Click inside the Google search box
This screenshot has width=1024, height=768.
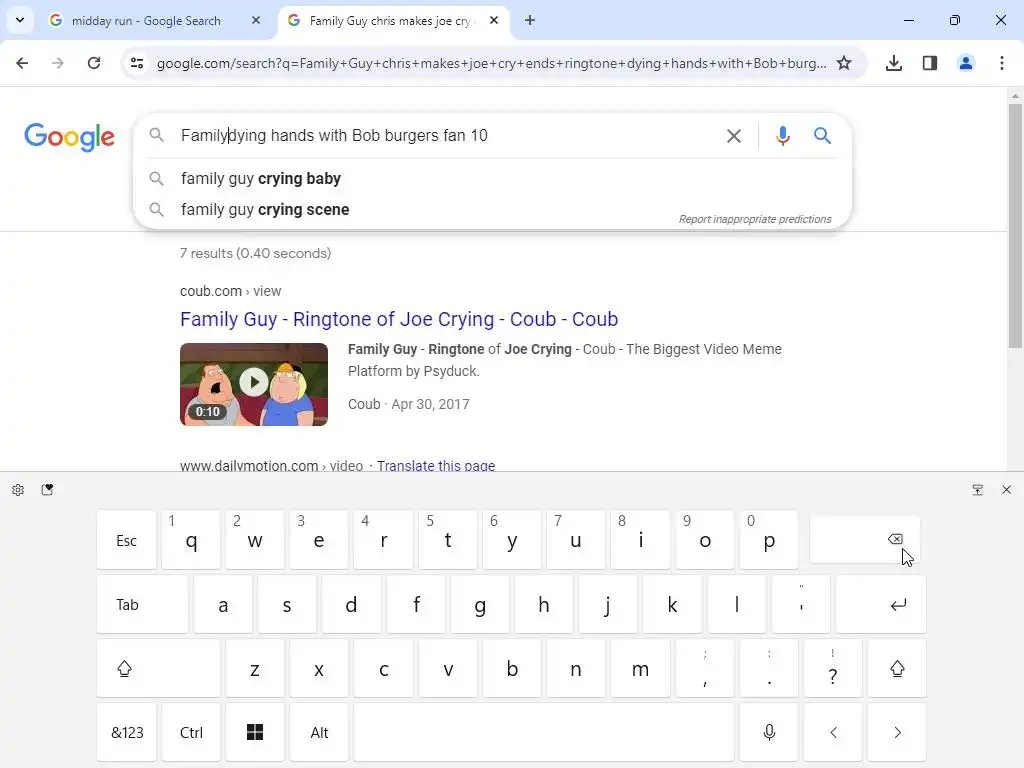click(444, 135)
